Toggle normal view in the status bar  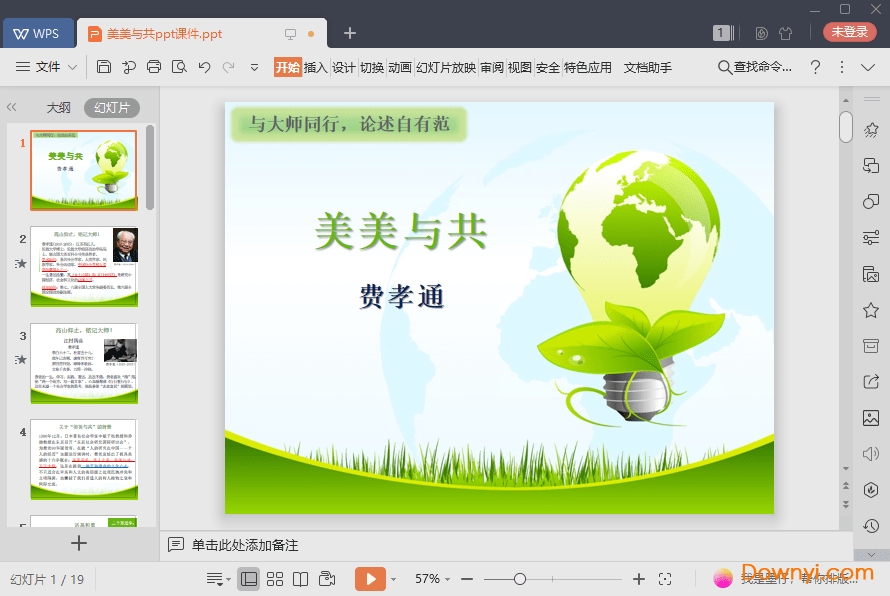point(249,578)
